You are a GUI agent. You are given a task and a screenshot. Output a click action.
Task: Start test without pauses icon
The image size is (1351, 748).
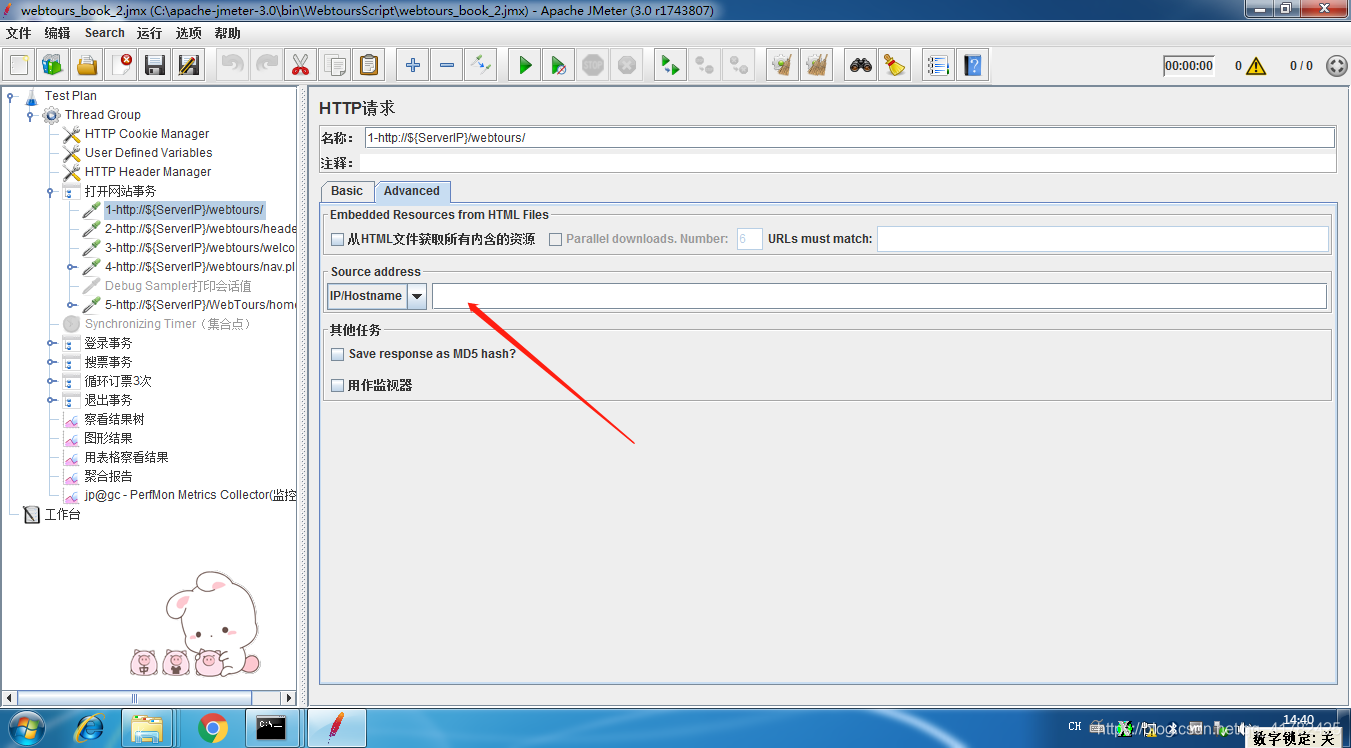pyautogui.click(x=558, y=66)
